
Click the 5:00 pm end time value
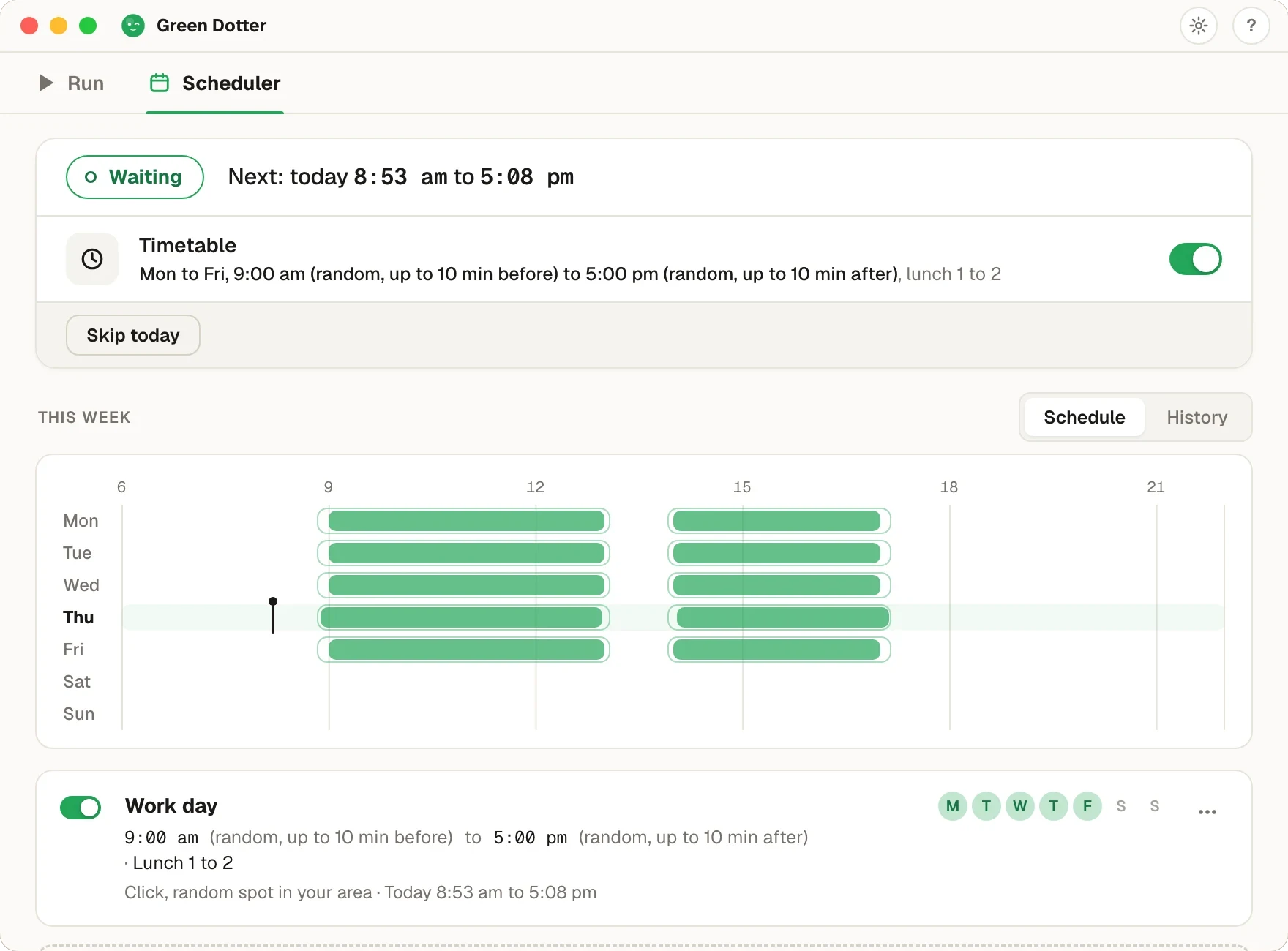pyautogui.click(x=530, y=838)
